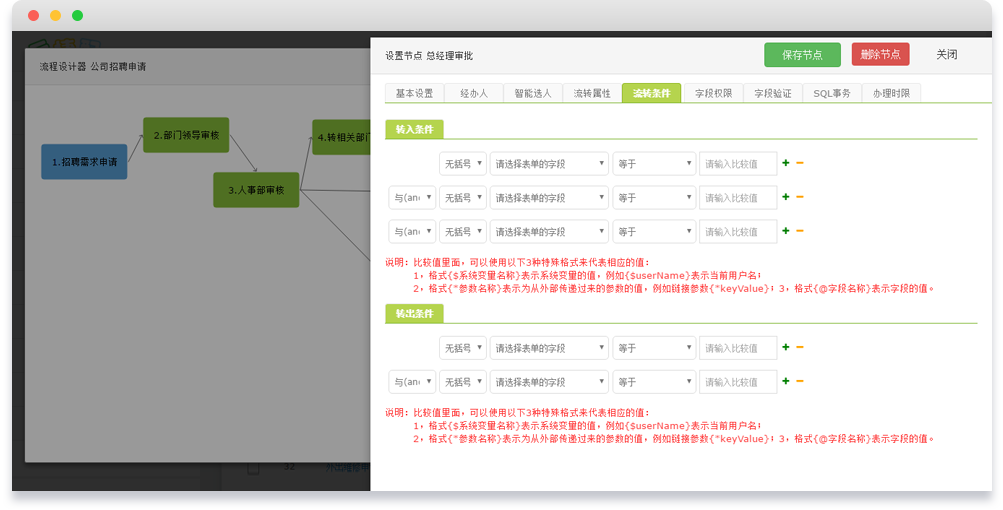Click green plus icon in first 转出条件 row
This screenshot has width=1003, height=510.
pos(786,347)
